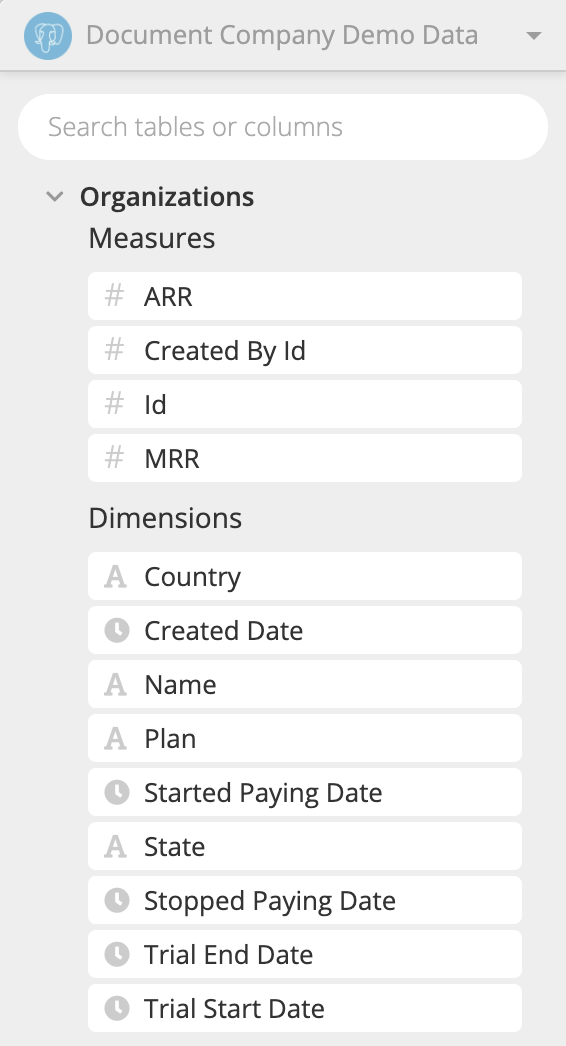This screenshot has width=566, height=1046.
Task: Focus the Search tables or columns field
Action: [x=283, y=127]
